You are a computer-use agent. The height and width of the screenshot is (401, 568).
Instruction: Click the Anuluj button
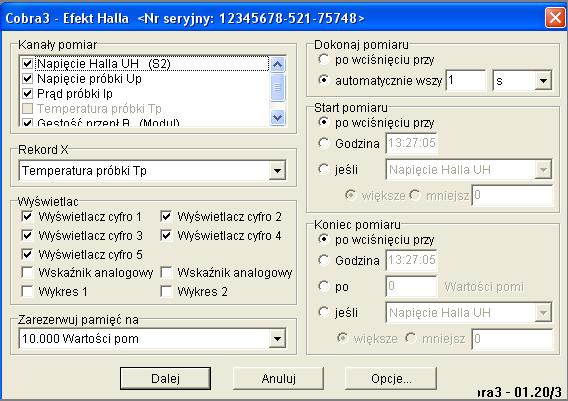pos(278,379)
